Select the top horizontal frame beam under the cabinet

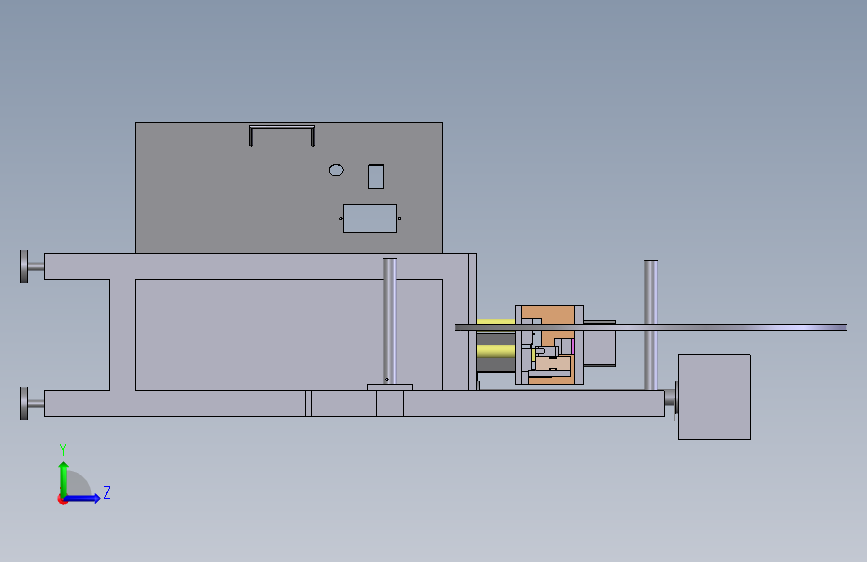pyautogui.click(x=260, y=266)
